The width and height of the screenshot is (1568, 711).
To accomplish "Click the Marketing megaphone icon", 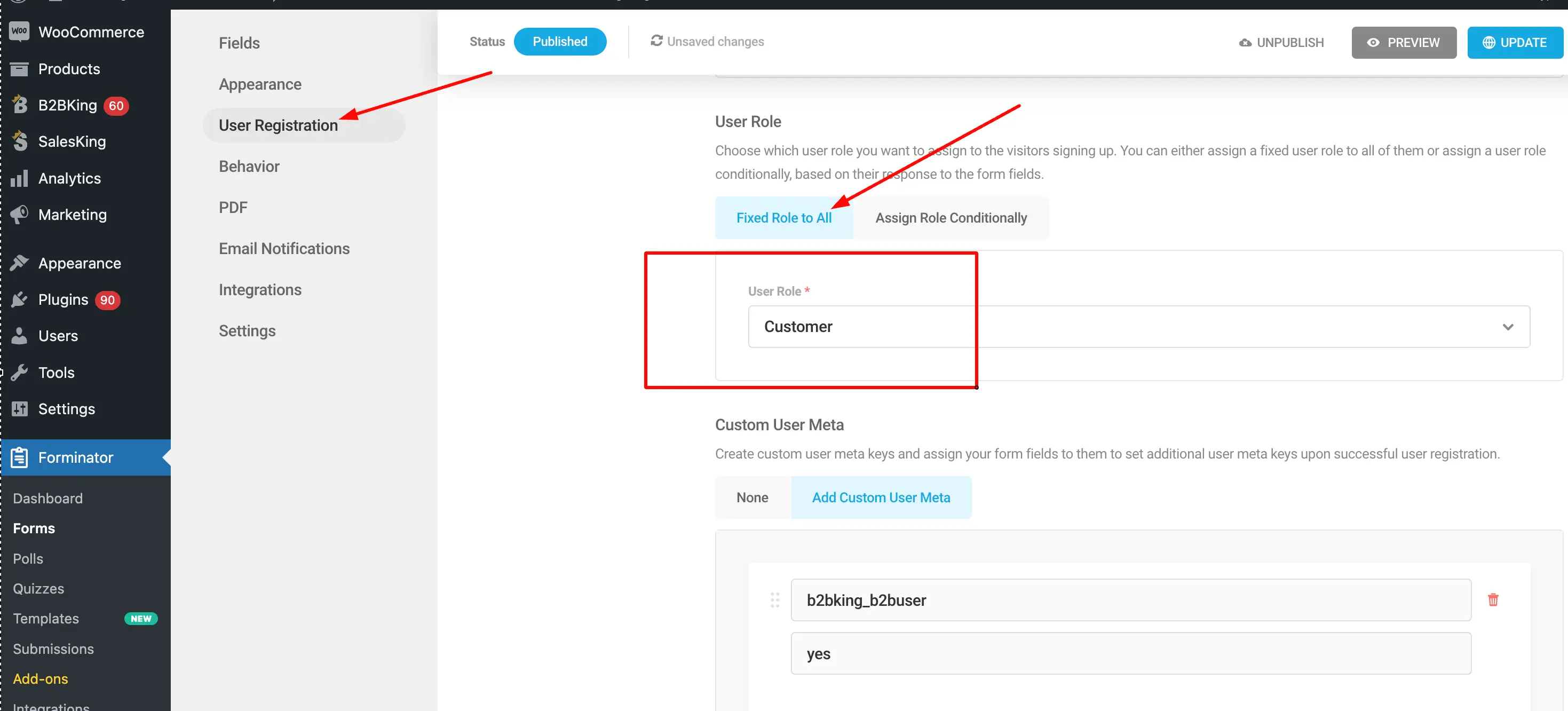I will click(19, 214).
